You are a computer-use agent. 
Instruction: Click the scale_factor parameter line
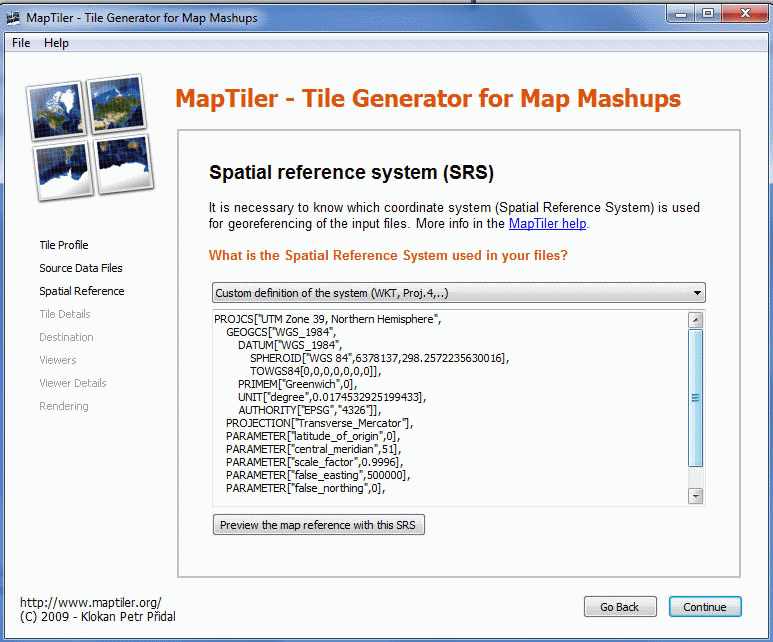click(x=315, y=462)
